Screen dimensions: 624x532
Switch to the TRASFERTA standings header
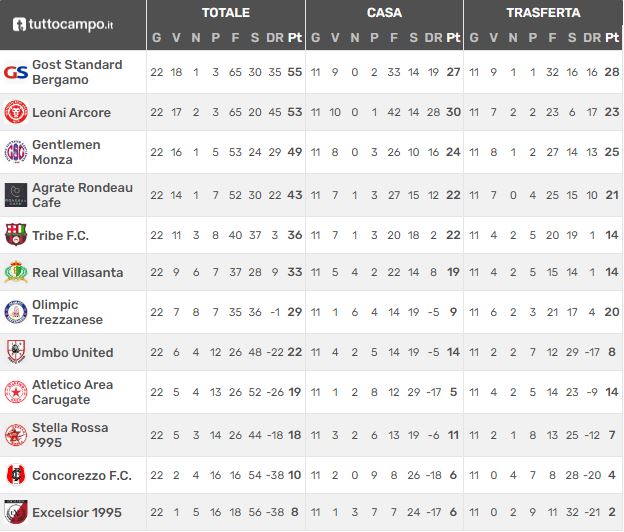pyautogui.click(x=543, y=13)
